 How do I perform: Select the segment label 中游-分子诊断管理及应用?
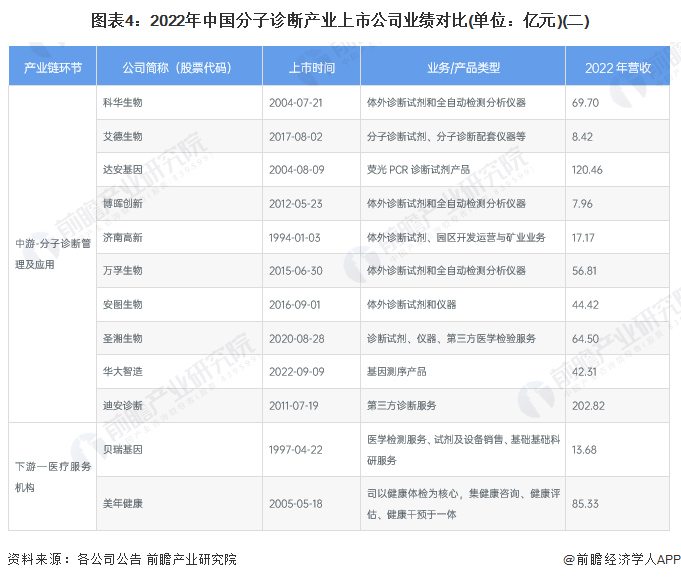53,254
